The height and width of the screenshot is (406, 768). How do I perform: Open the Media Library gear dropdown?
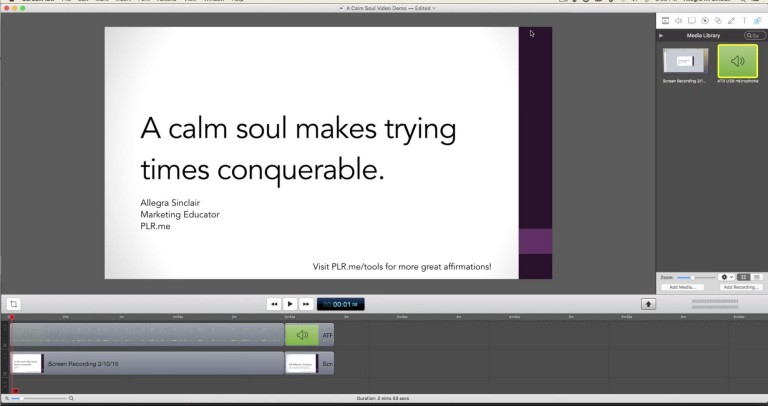point(726,277)
